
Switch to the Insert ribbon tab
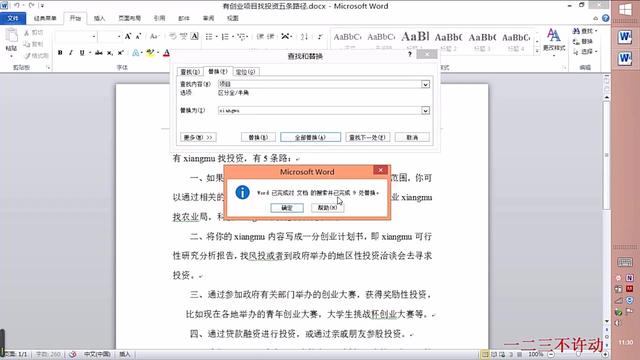pos(99,18)
